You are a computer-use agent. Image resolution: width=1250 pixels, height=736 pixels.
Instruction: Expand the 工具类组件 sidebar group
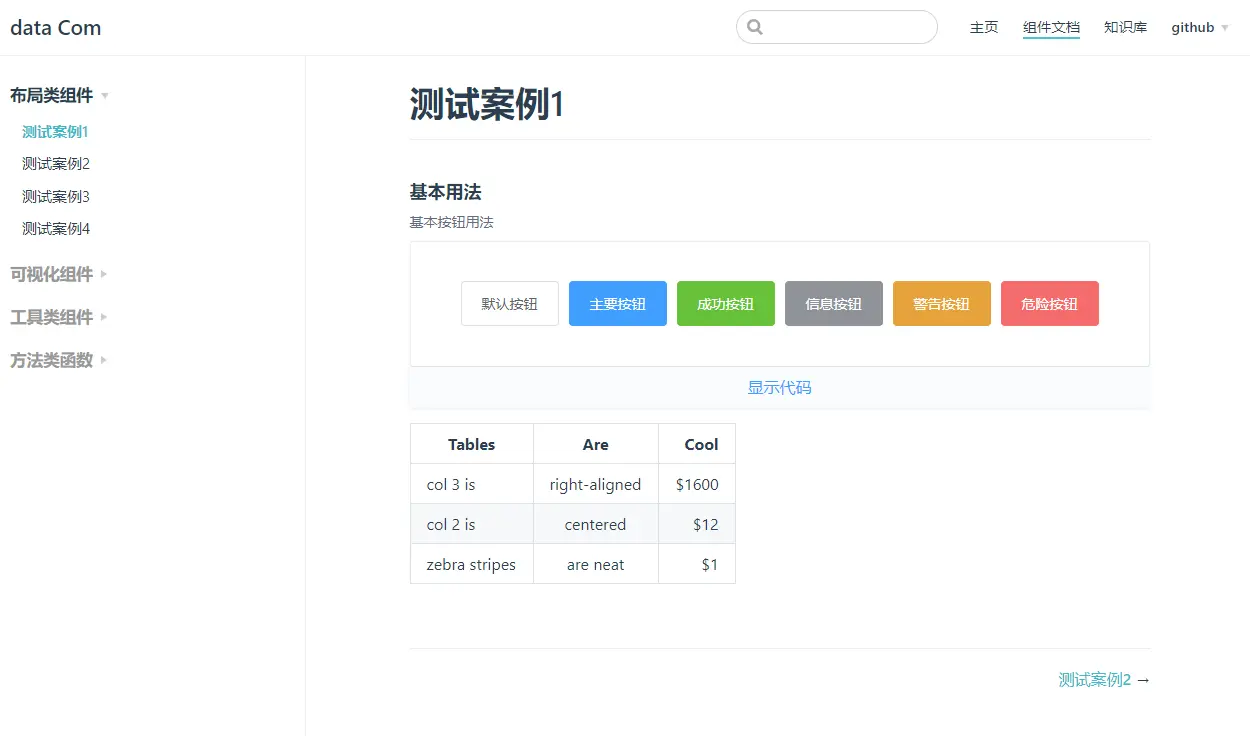59,317
